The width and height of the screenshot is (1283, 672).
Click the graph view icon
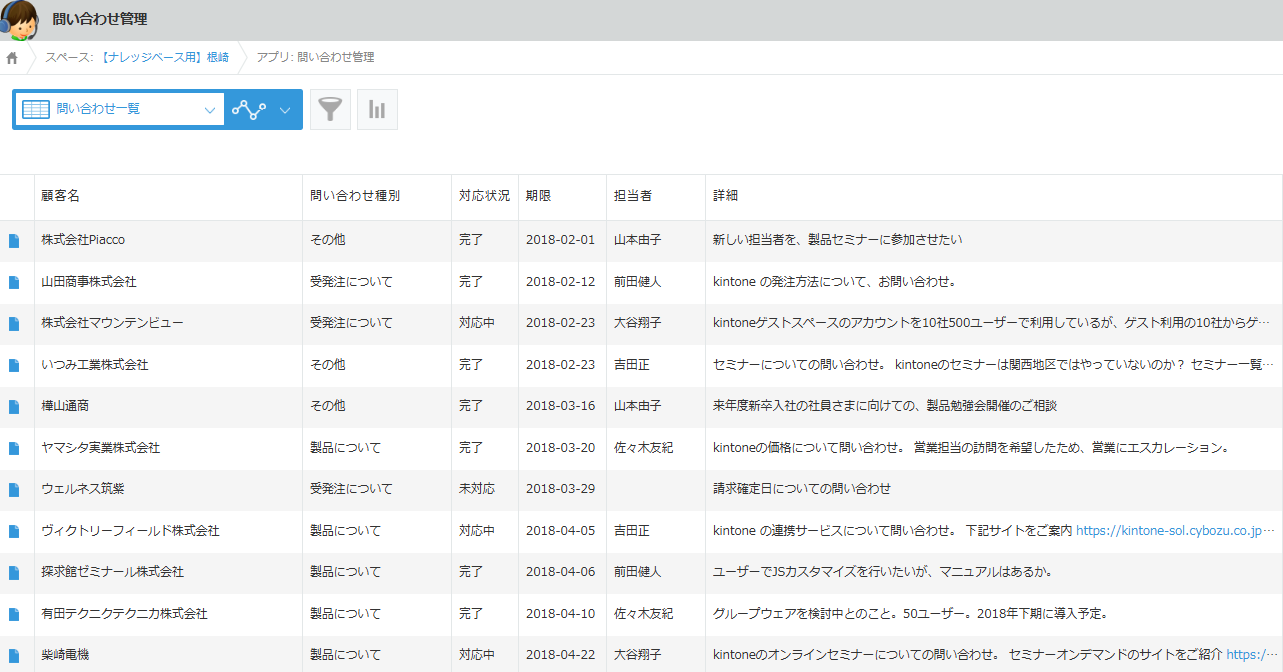coord(249,110)
